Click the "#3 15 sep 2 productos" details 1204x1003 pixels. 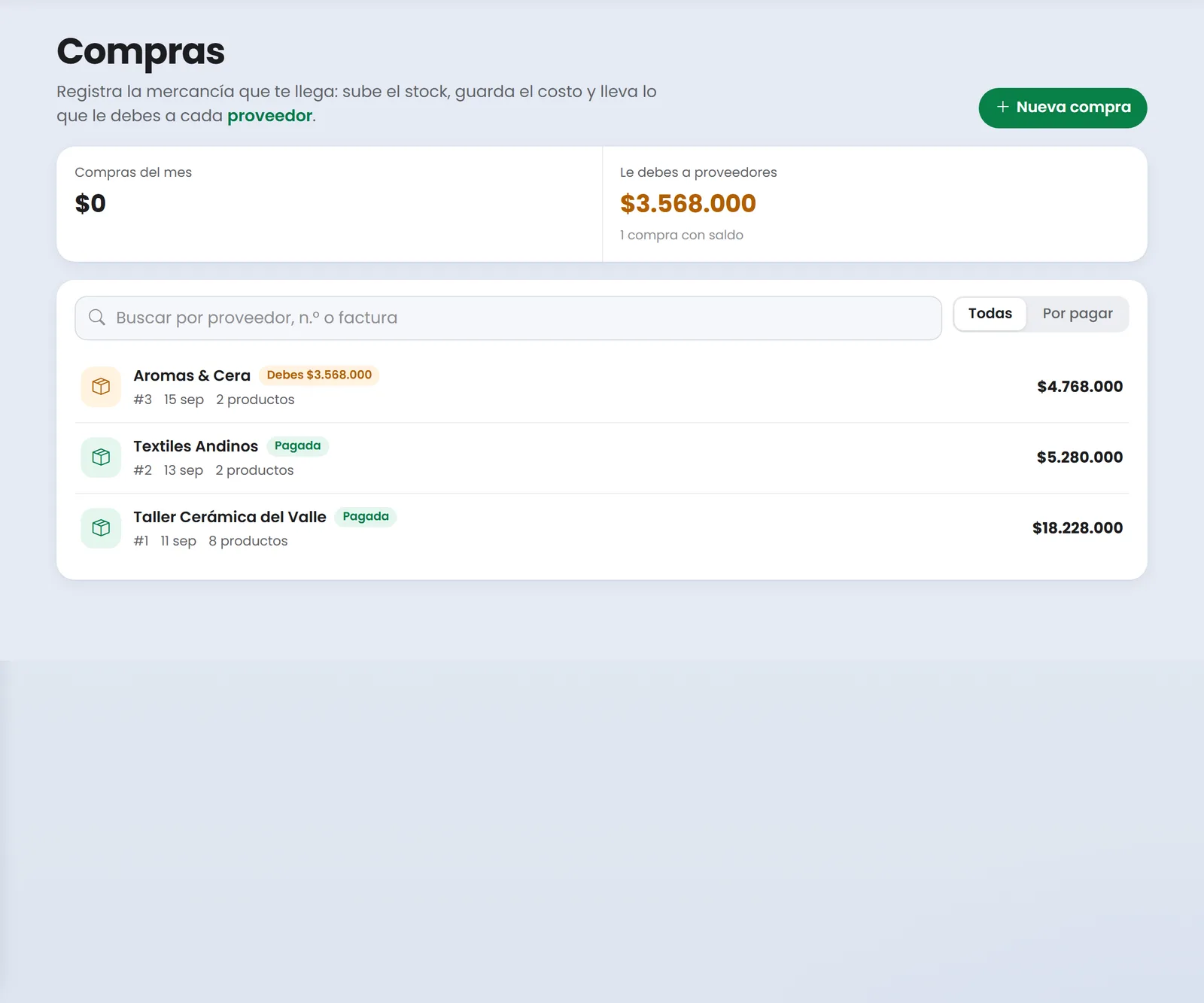(214, 400)
